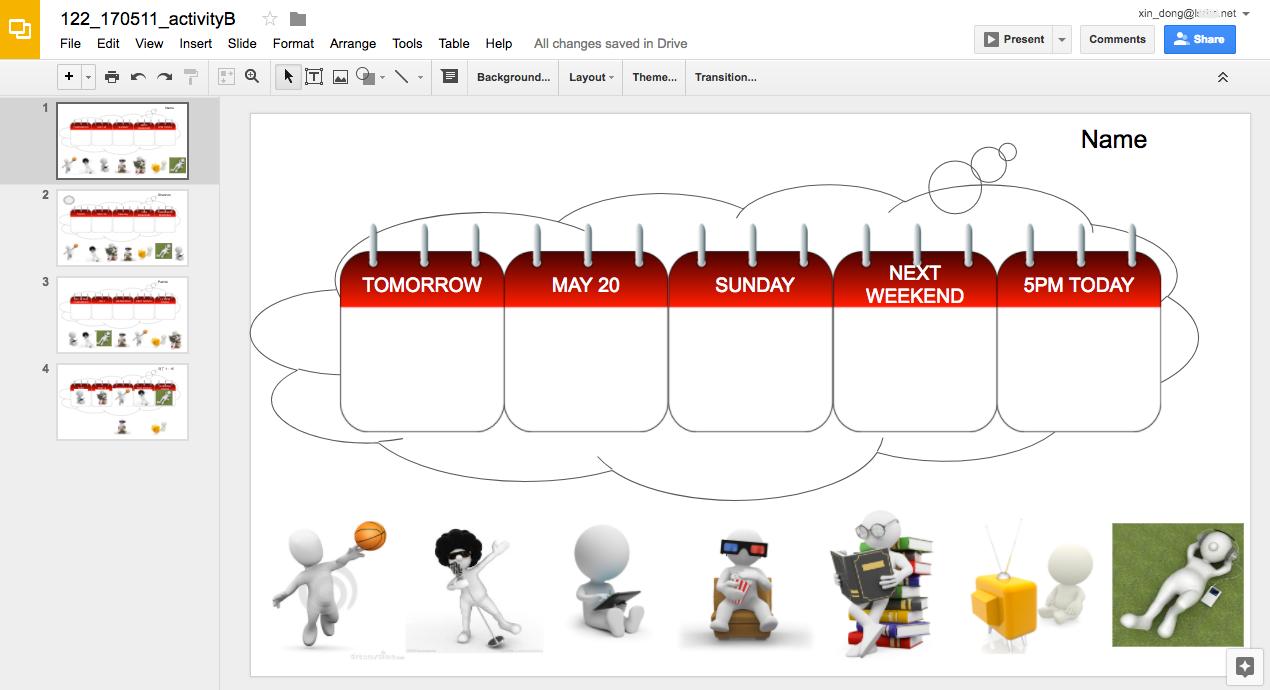Click the print icon in toolbar
This screenshot has width=1270, height=690.
point(112,77)
